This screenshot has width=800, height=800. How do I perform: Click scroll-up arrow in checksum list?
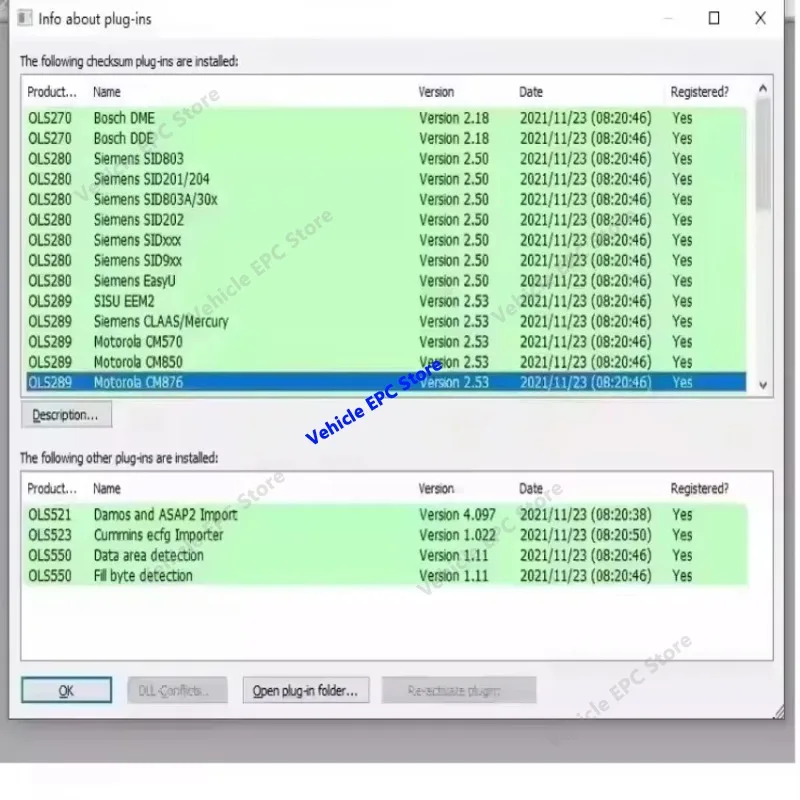pos(763,89)
